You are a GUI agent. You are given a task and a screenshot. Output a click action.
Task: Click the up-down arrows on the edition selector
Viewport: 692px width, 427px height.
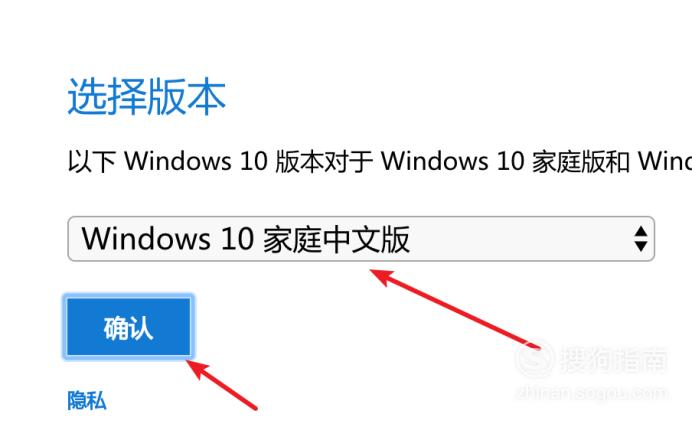640,239
